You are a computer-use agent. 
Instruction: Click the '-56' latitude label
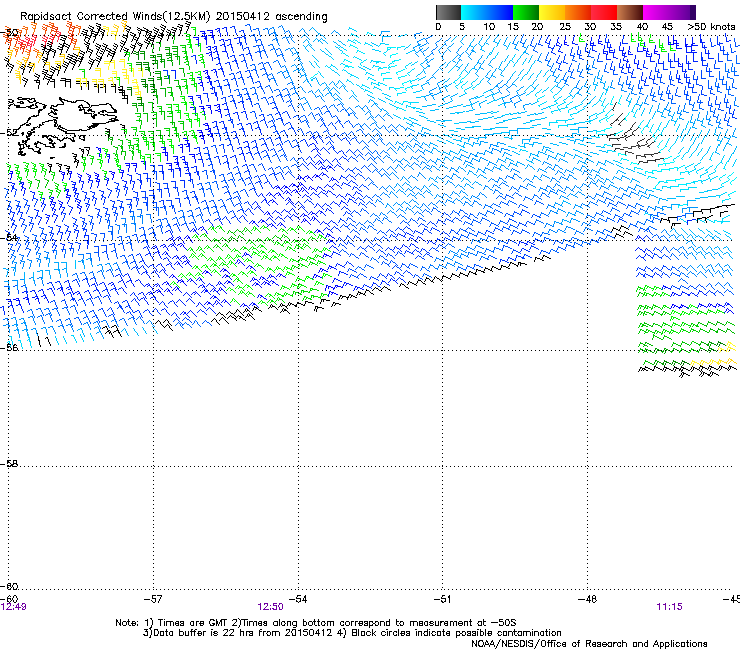(10, 347)
